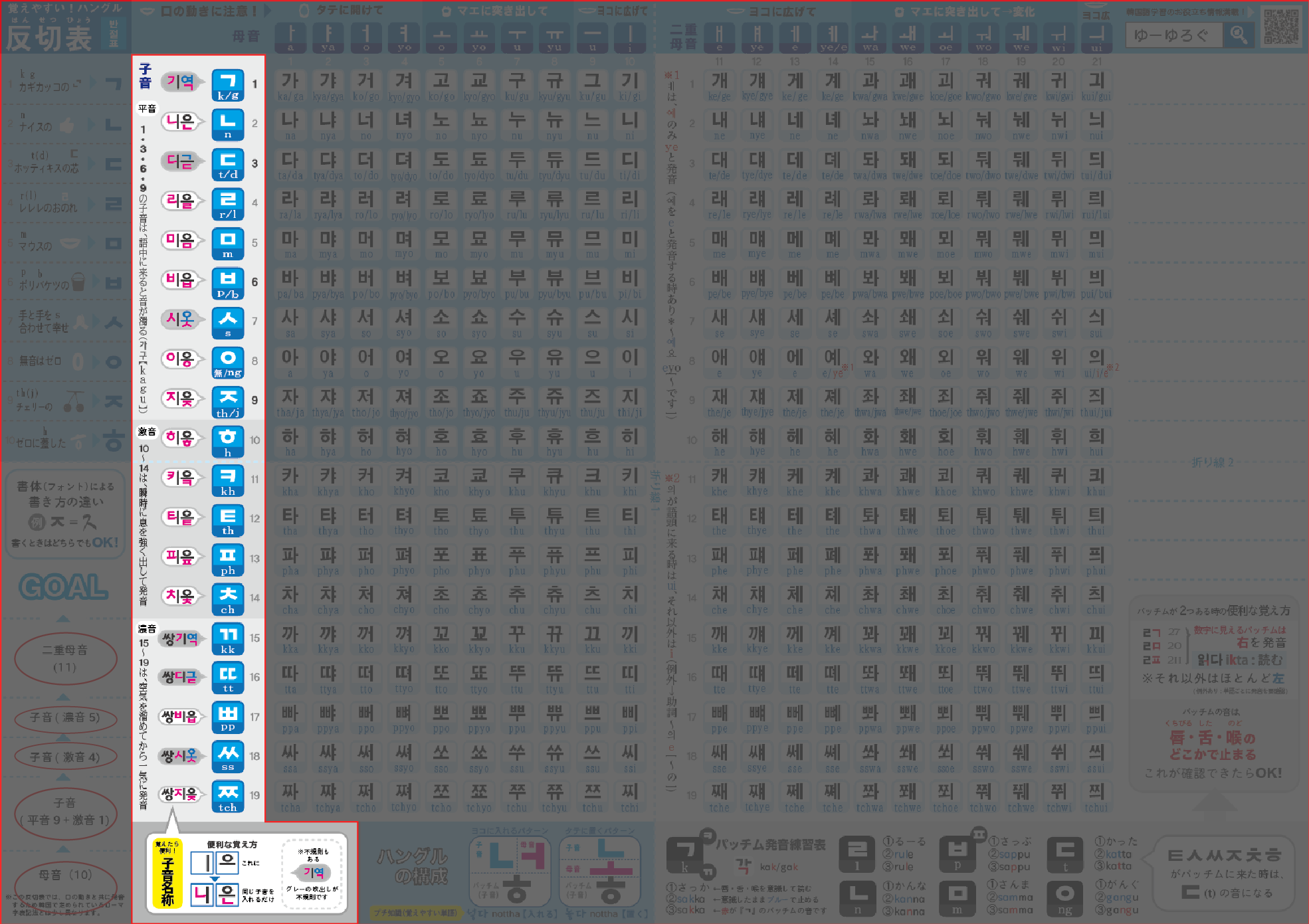1309x924 pixels.
Task: Click the QR code in the corner
Action: (1281, 27)
